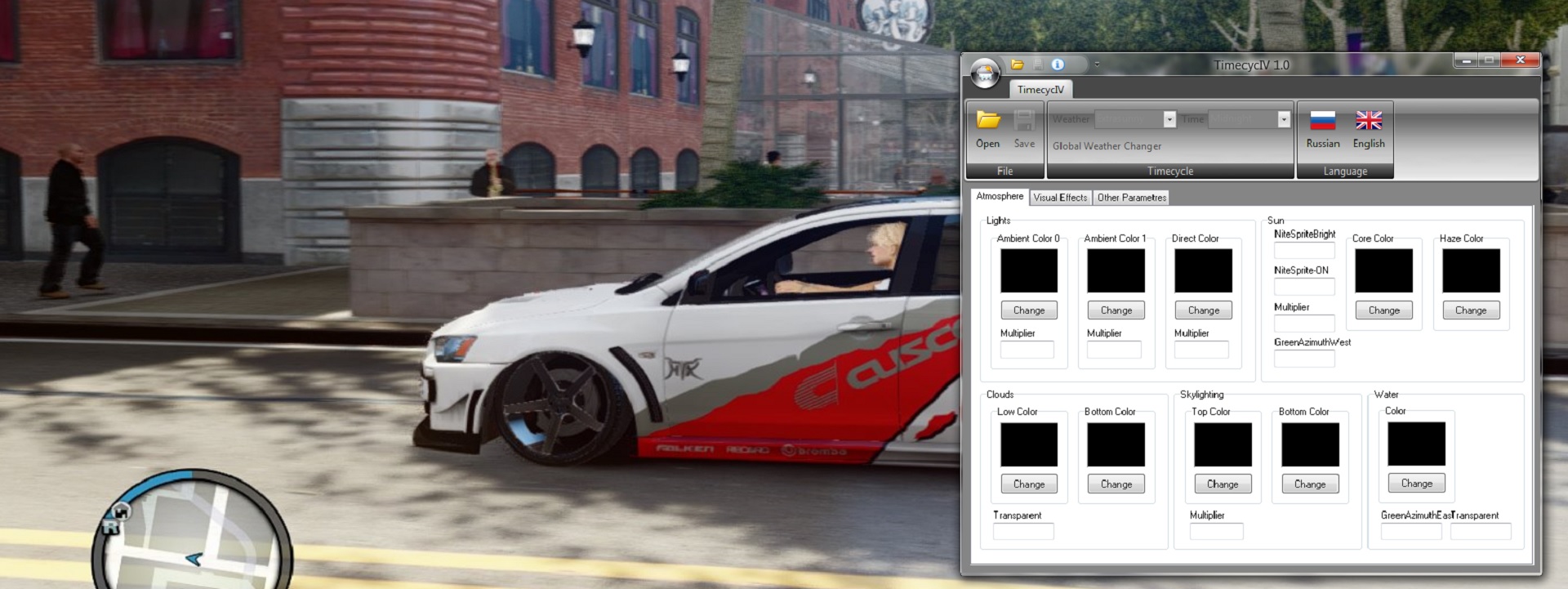Click the Haze Color swatch
This screenshot has width=1568, height=589.
[1471, 270]
